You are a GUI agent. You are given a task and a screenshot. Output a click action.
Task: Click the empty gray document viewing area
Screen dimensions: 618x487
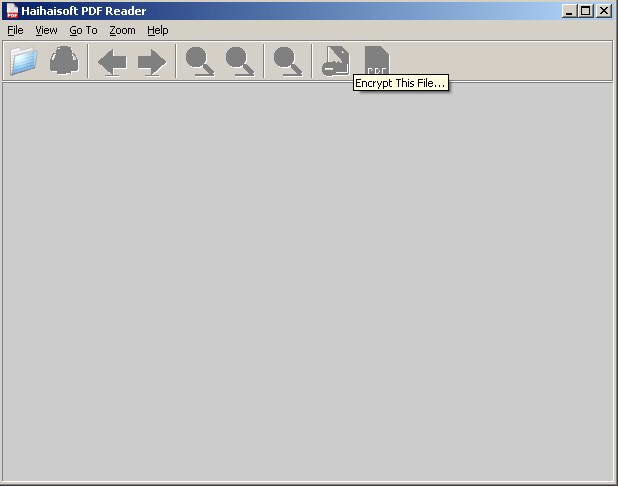point(308,280)
